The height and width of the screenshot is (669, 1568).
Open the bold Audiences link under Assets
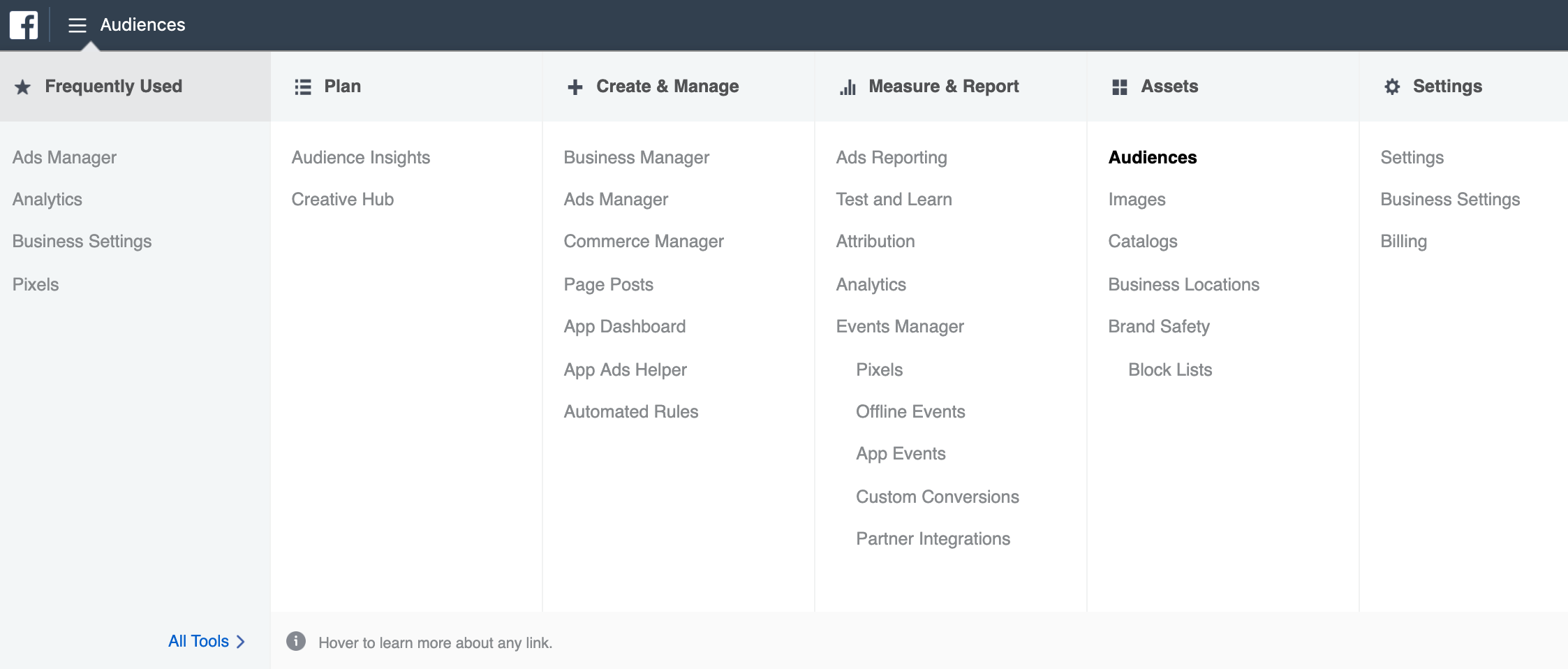pyautogui.click(x=1153, y=157)
